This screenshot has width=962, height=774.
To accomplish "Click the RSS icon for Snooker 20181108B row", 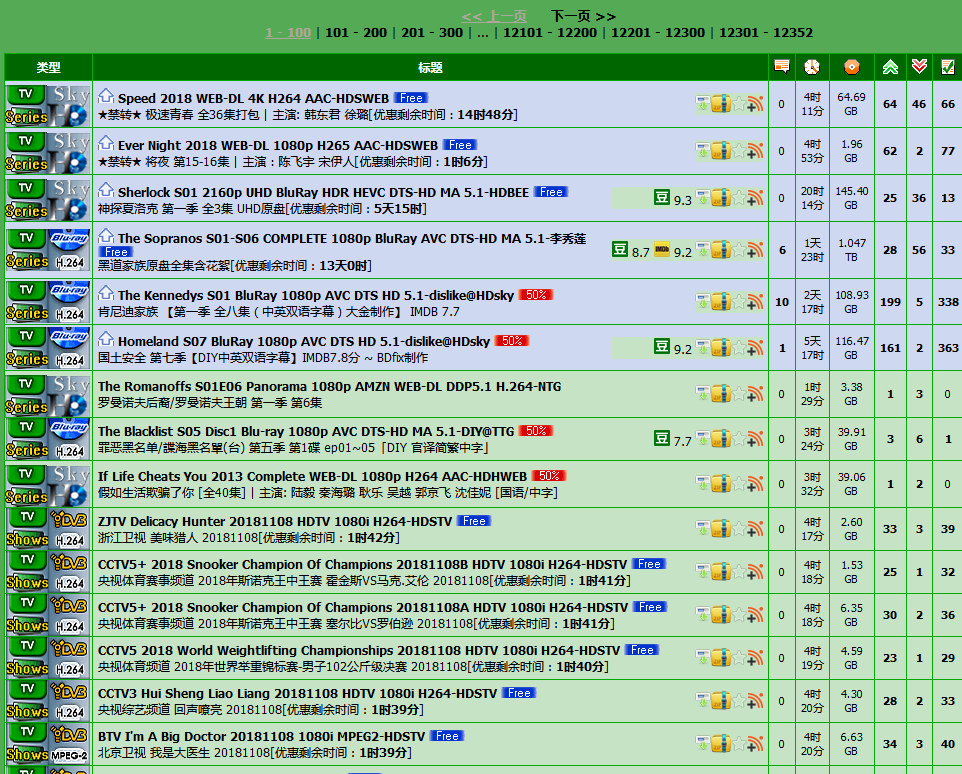I will [755, 571].
